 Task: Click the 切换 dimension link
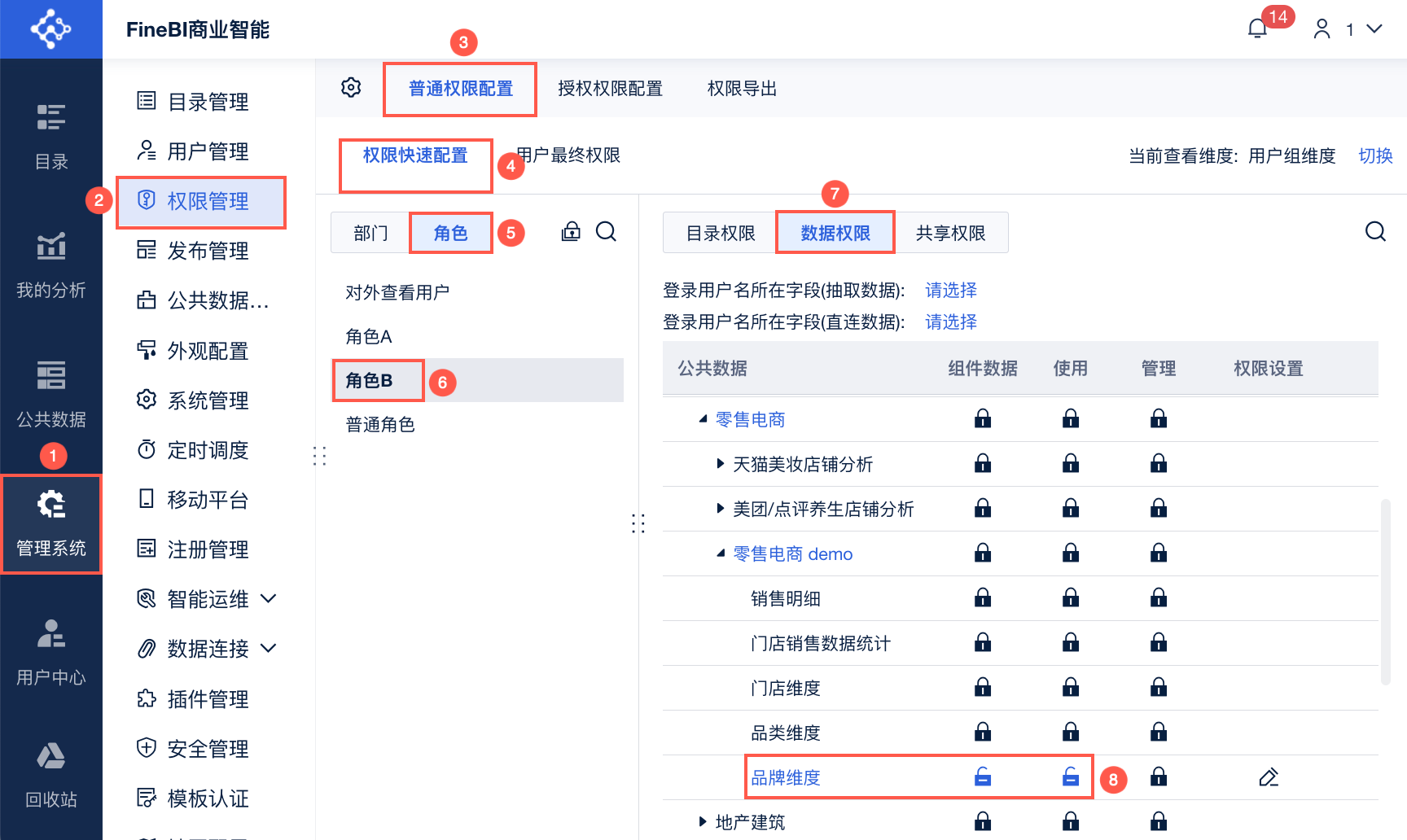point(1375,155)
